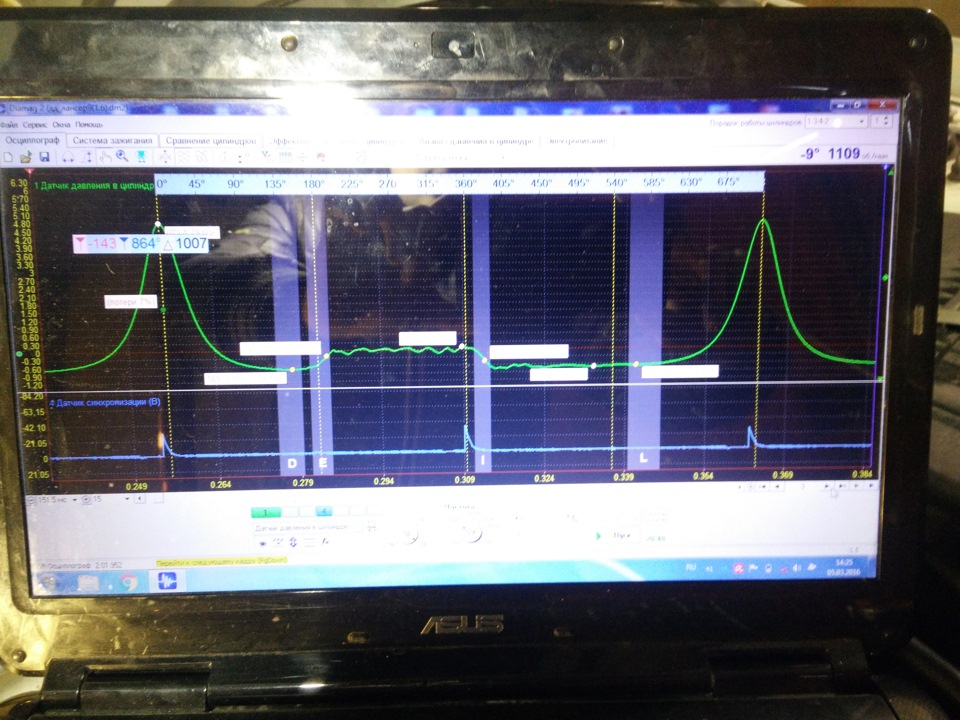The width and height of the screenshot is (960, 720).
Task: Click the RU language indicator in system tray
Action: pos(691,568)
